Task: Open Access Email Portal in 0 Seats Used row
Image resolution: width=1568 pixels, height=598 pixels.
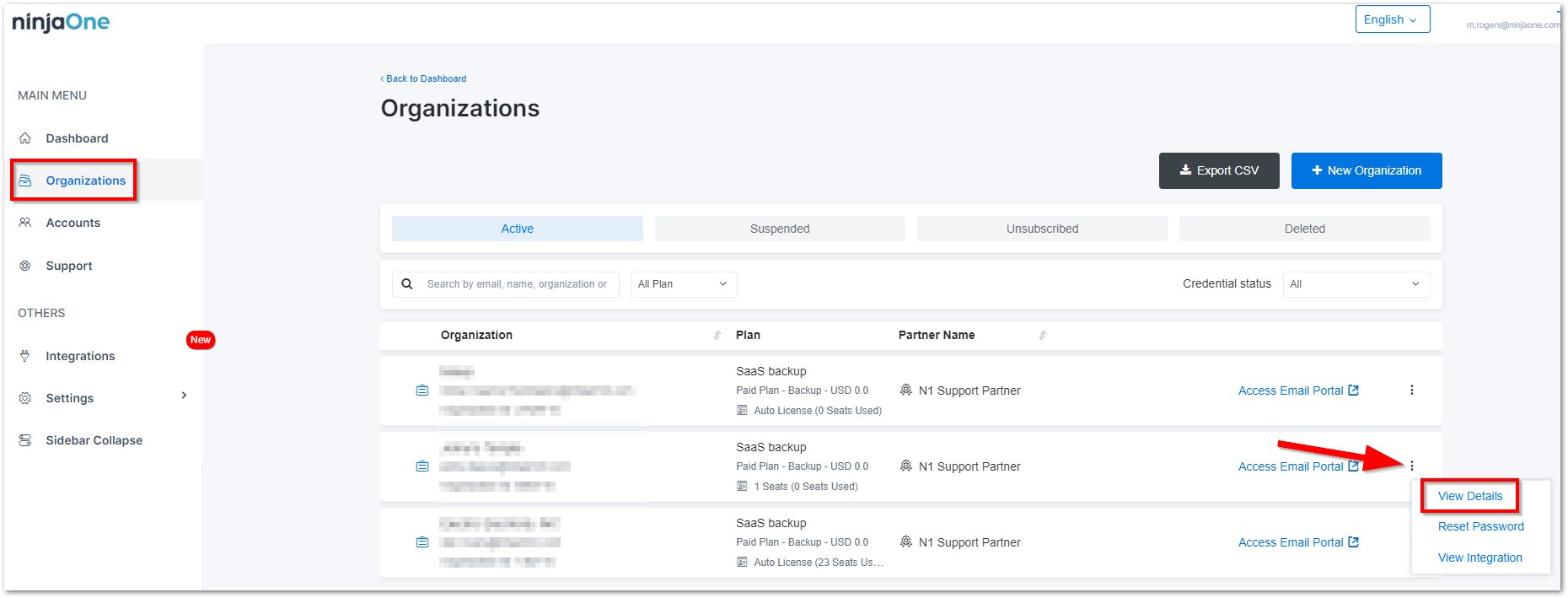Action: (x=1298, y=391)
